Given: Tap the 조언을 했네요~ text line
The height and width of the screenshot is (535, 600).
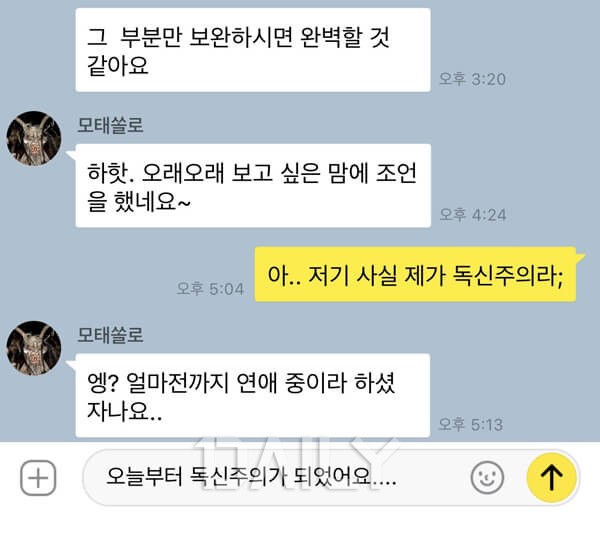Looking at the screenshot, I should [x=139, y=202].
